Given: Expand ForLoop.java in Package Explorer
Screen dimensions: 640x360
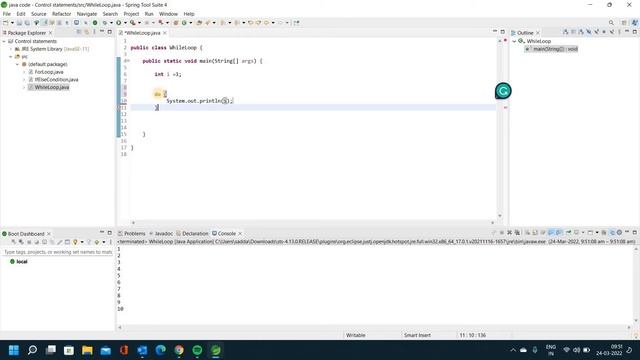Looking at the screenshot, I should [x=24, y=72].
